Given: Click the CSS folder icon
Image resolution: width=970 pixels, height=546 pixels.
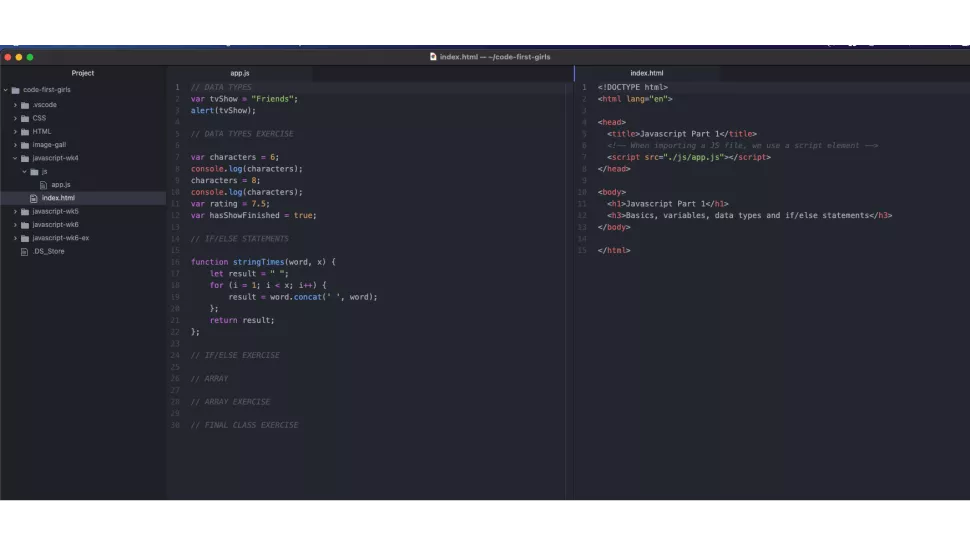Looking at the screenshot, I should 25,118.
